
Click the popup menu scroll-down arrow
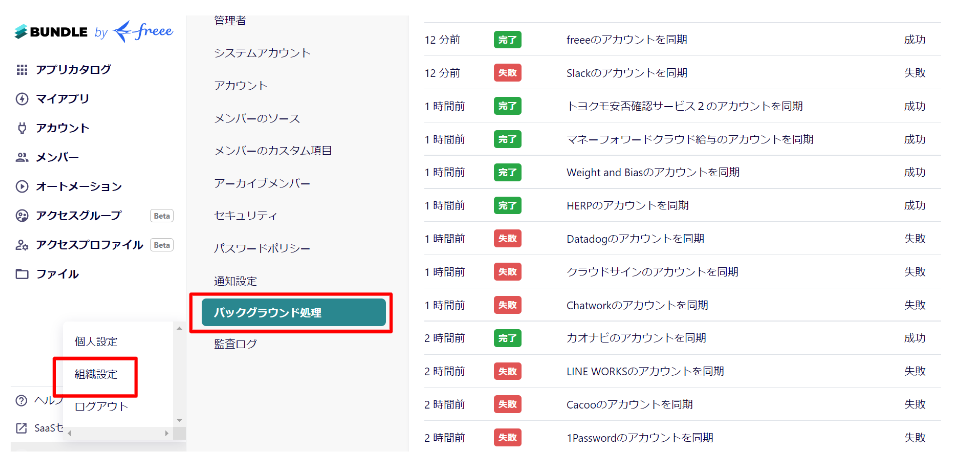pyautogui.click(x=179, y=421)
